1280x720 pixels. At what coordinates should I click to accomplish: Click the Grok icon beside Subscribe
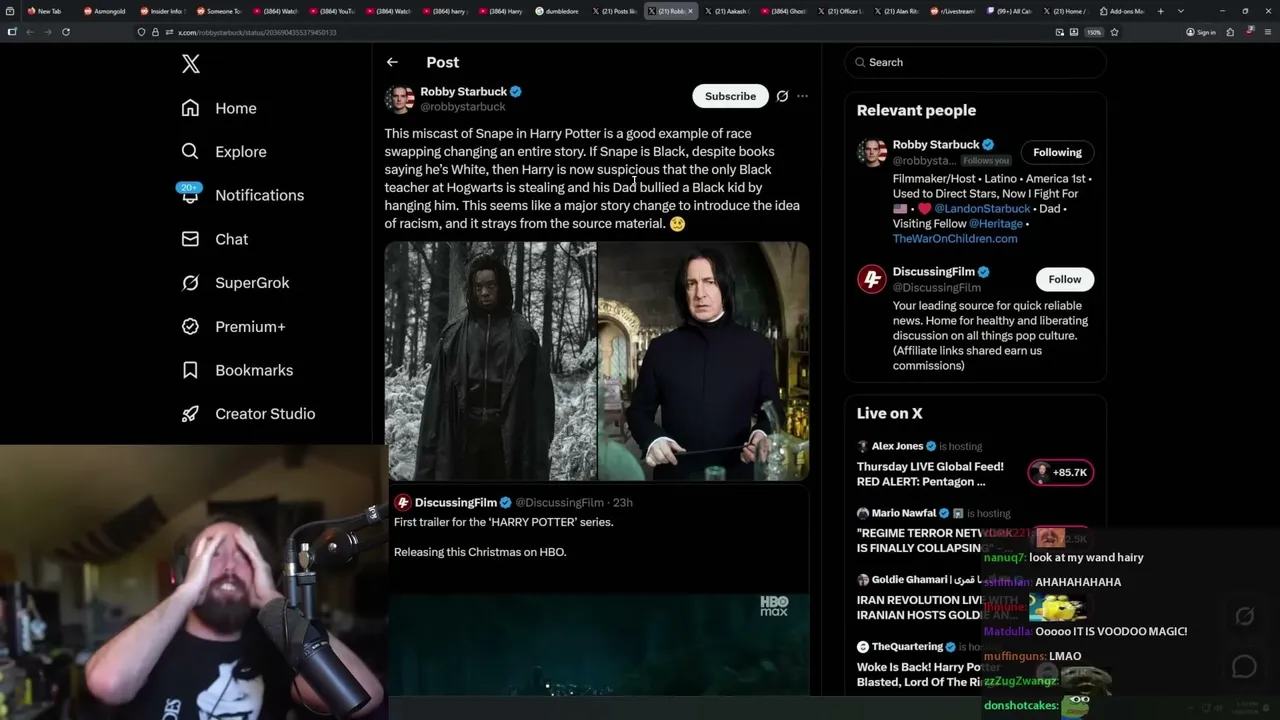tap(782, 96)
